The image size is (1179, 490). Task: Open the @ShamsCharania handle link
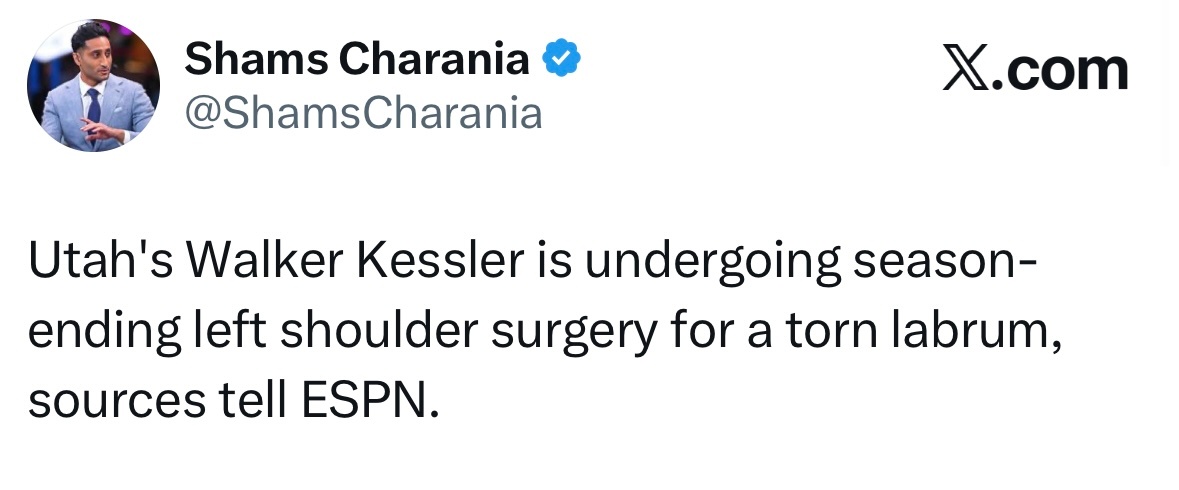coord(364,113)
